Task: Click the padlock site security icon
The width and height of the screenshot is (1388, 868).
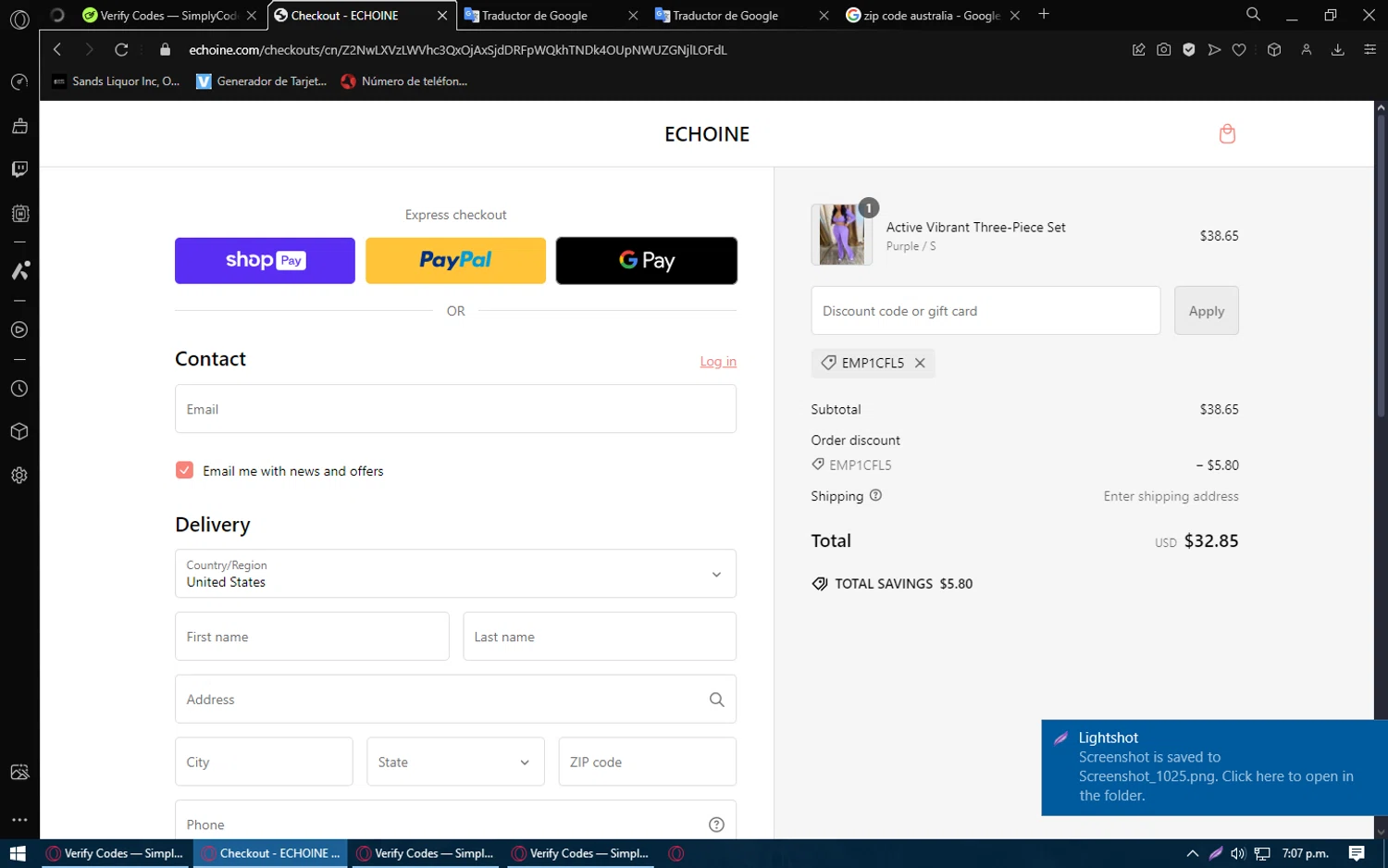Action: pyautogui.click(x=166, y=50)
